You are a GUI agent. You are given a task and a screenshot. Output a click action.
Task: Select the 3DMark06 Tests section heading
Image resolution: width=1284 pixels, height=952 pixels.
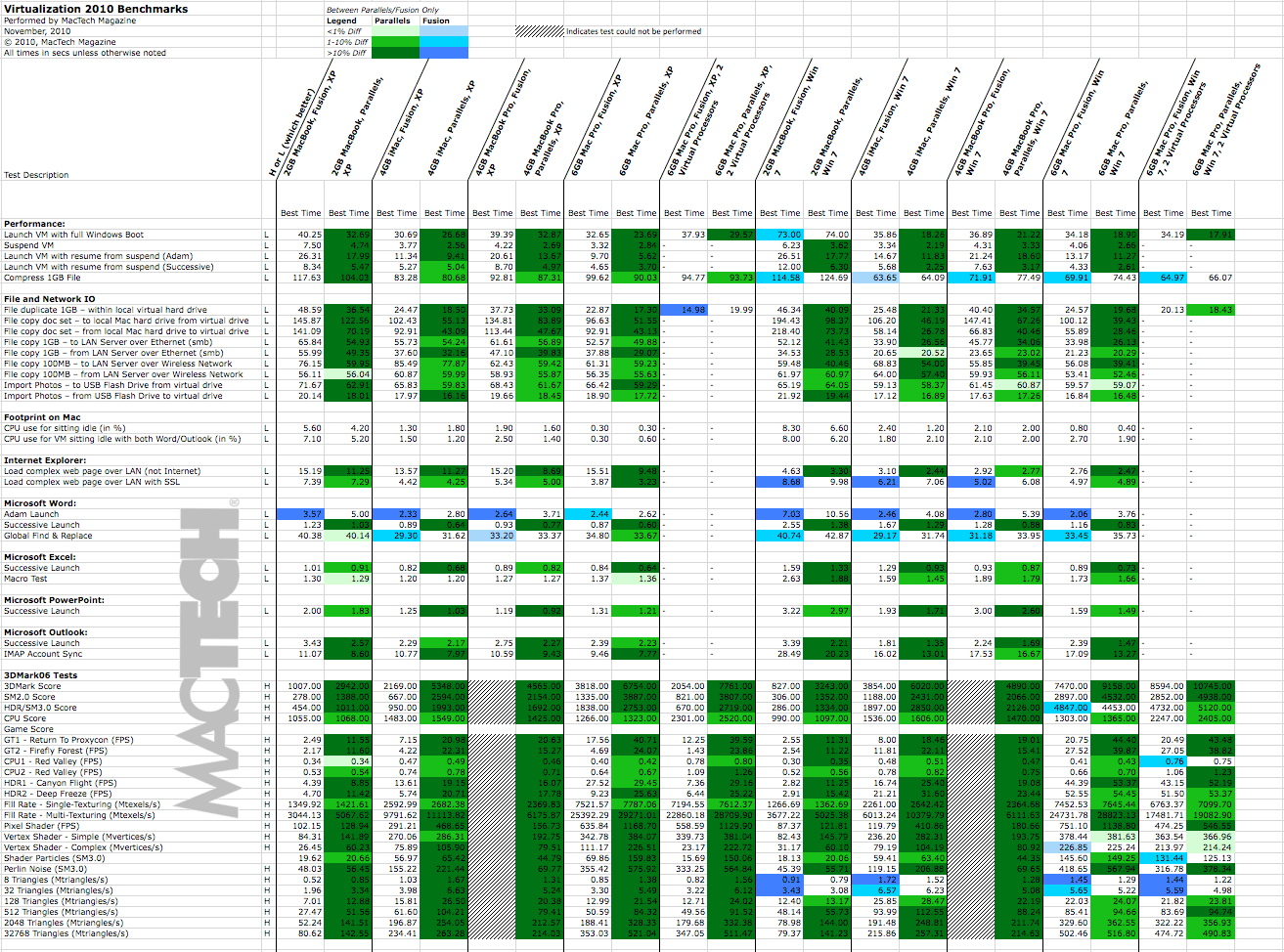coord(40,675)
